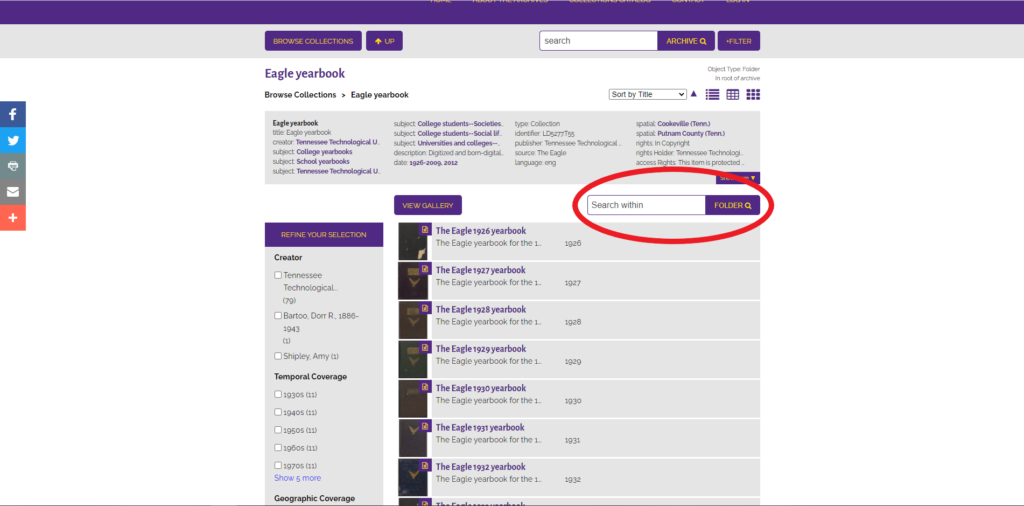Image resolution: width=1024 pixels, height=506 pixels.
Task: Check the Bartoo, Dorr R. creator checkbox
Action: (278, 315)
